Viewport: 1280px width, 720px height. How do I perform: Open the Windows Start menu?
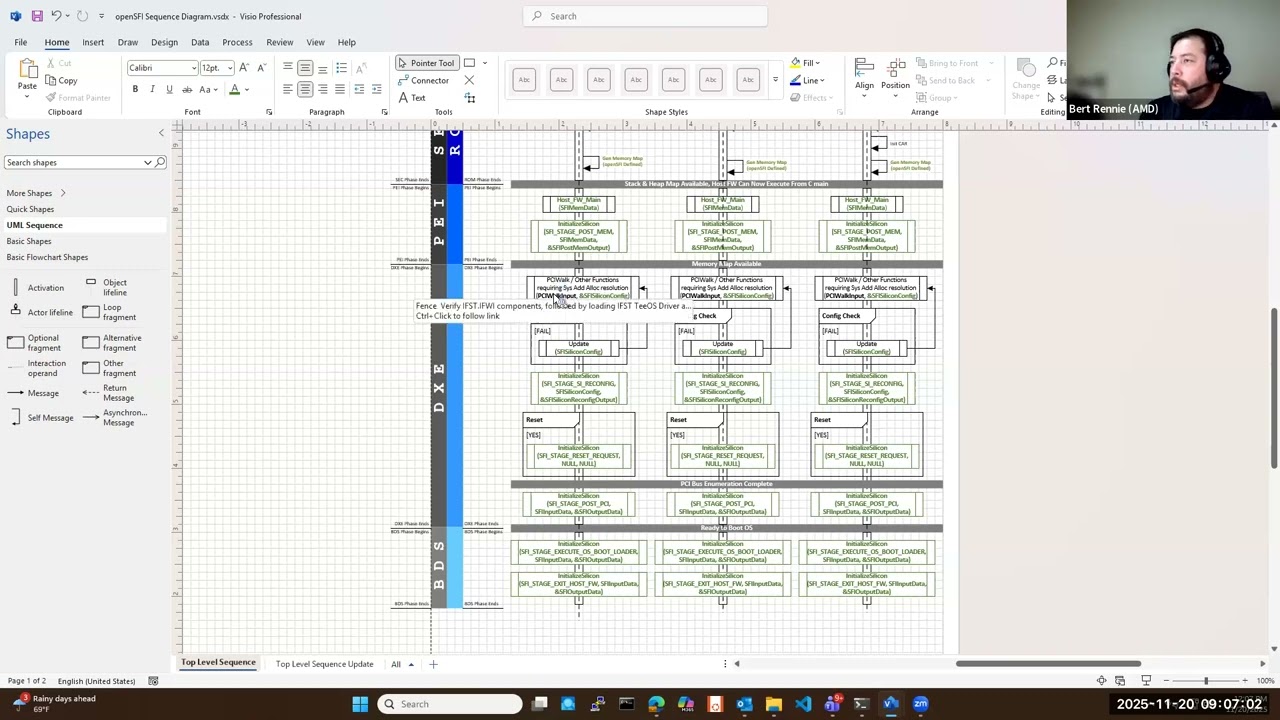pyautogui.click(x=360, y=704)
